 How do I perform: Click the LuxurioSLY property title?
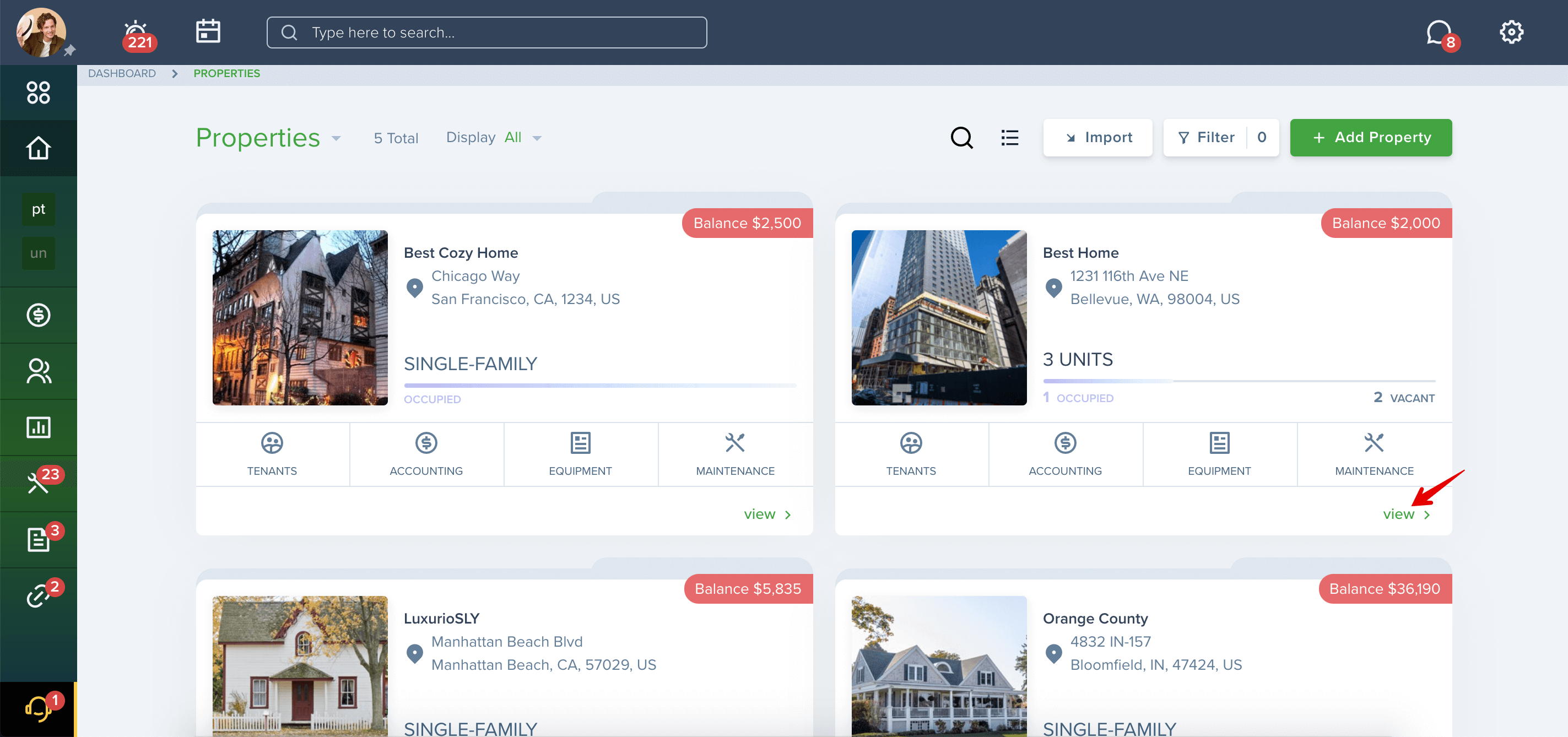click(441, 619)
